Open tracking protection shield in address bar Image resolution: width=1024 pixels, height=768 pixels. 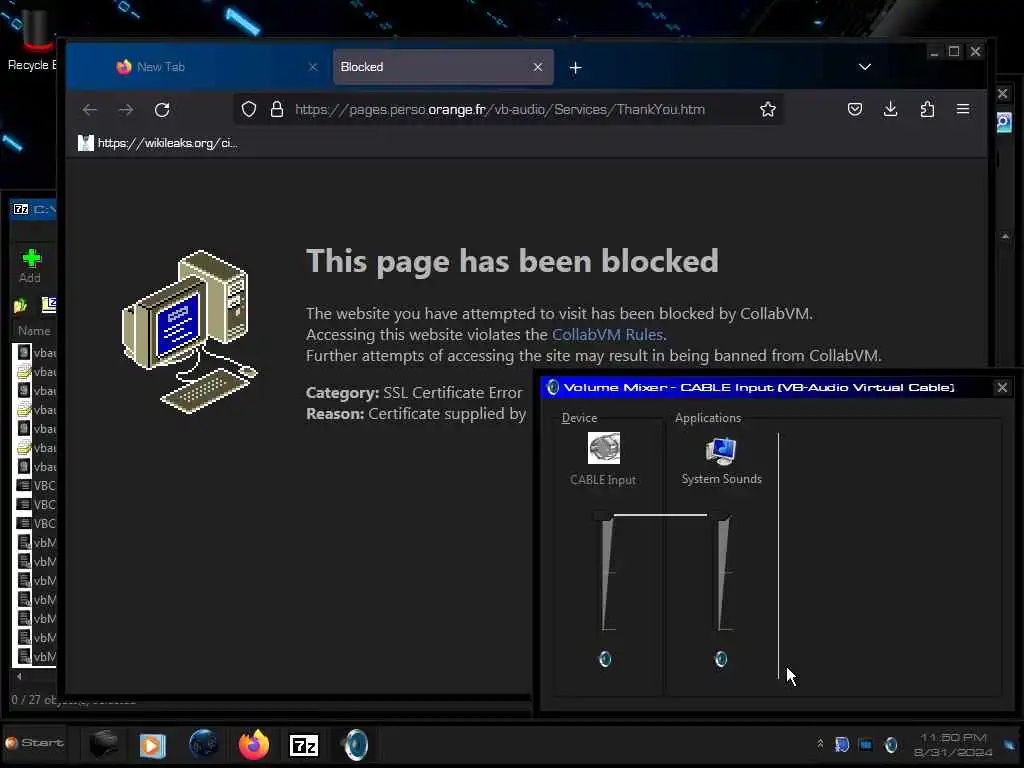[249, 109]
